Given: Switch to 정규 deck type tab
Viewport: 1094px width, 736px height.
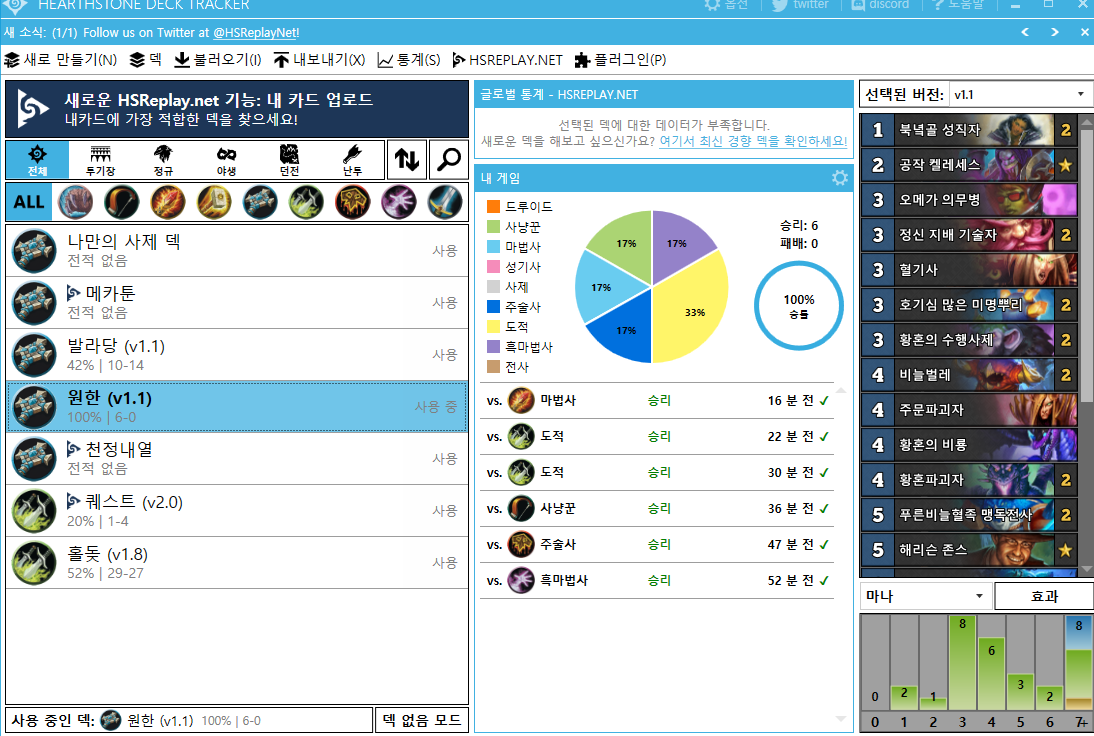Looking at the screenshot, I should (x=163, y=160).
